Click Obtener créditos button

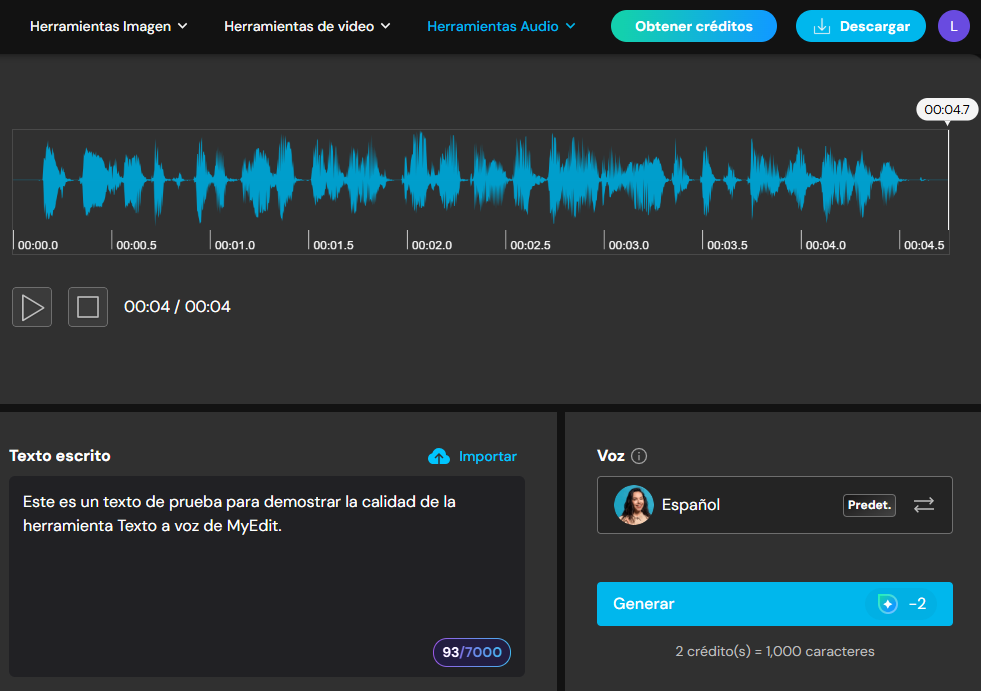pos(694,26)
